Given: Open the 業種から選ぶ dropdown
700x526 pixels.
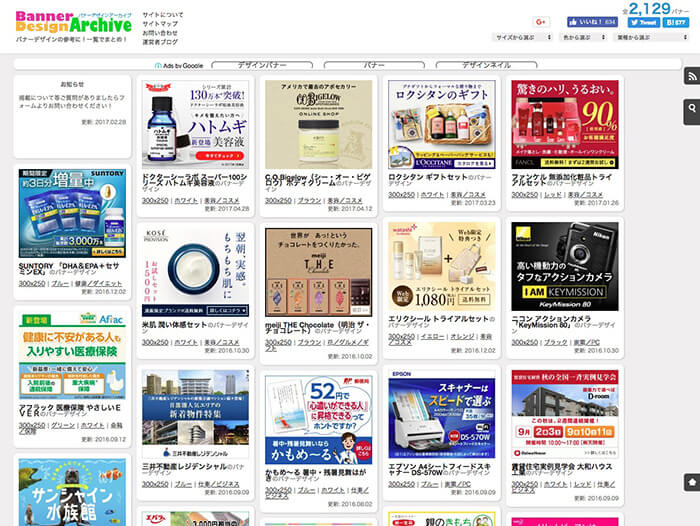Looking at the screenshot, I should tap(651, 38).
